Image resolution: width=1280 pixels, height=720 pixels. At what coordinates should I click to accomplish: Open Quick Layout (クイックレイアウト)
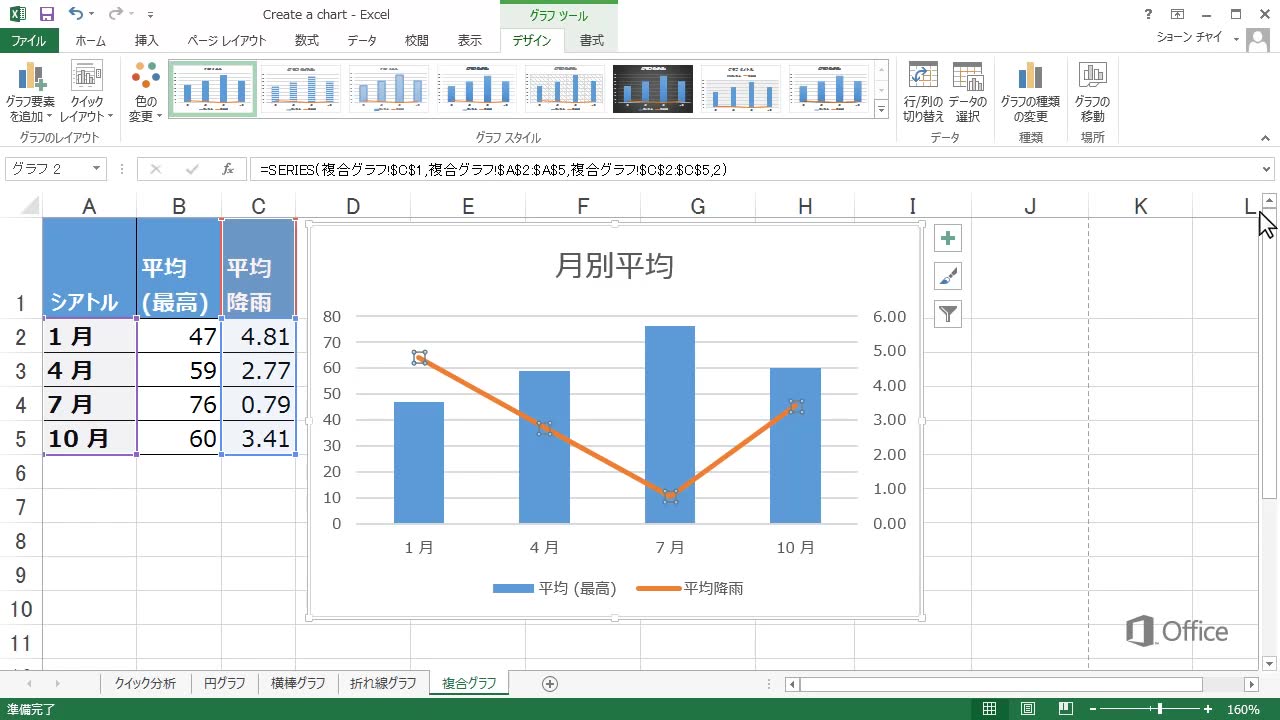[x=87, y=91]
